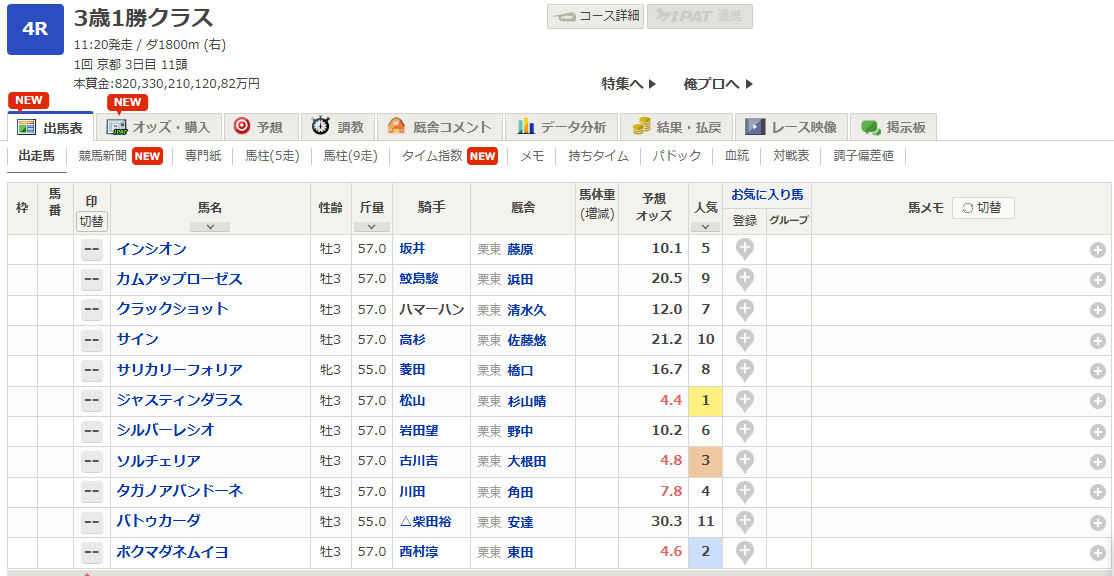Open 予想 tab
Viewport: 1114px width, 576px height.
[261, 127]
